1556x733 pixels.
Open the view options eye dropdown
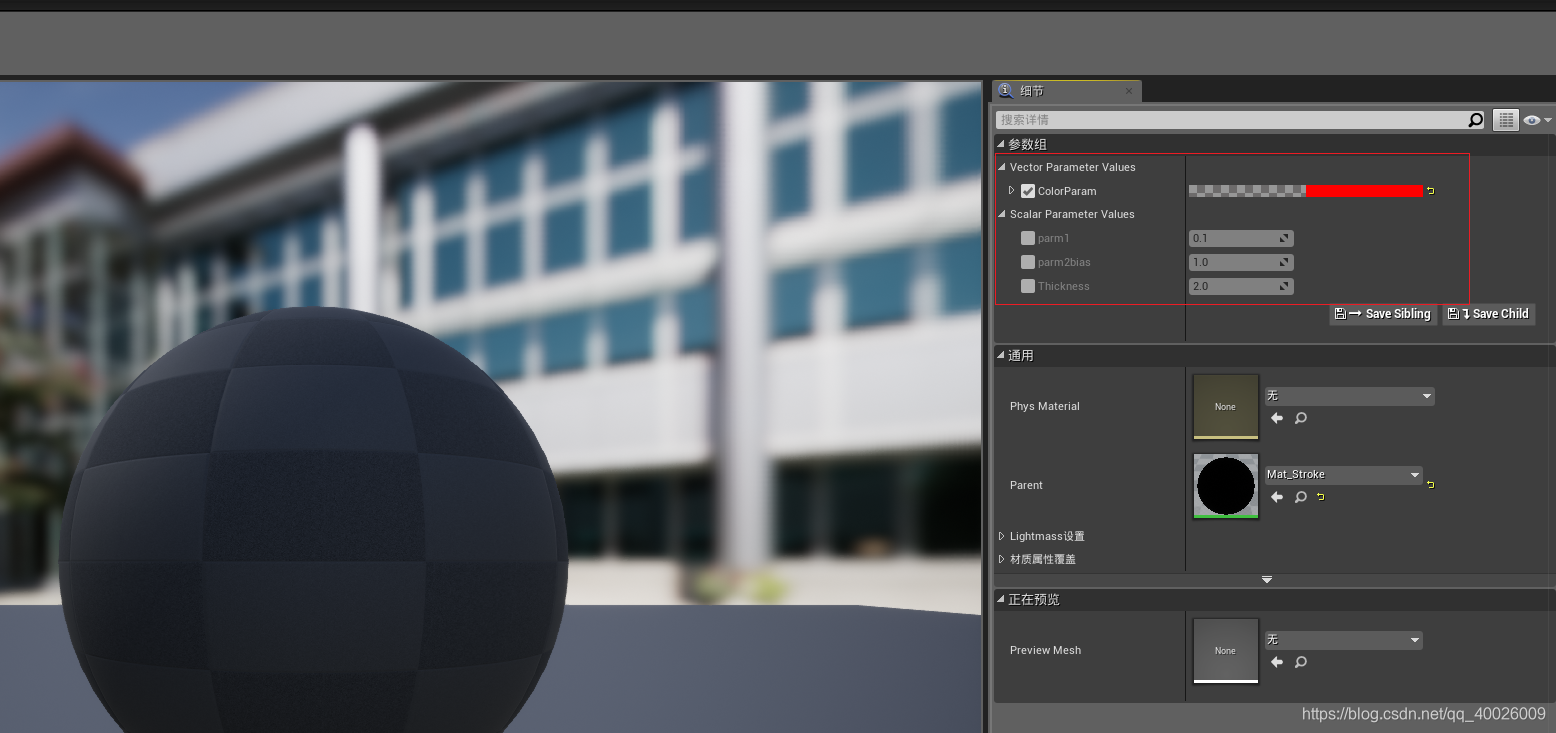click(x=1537, y=120)
